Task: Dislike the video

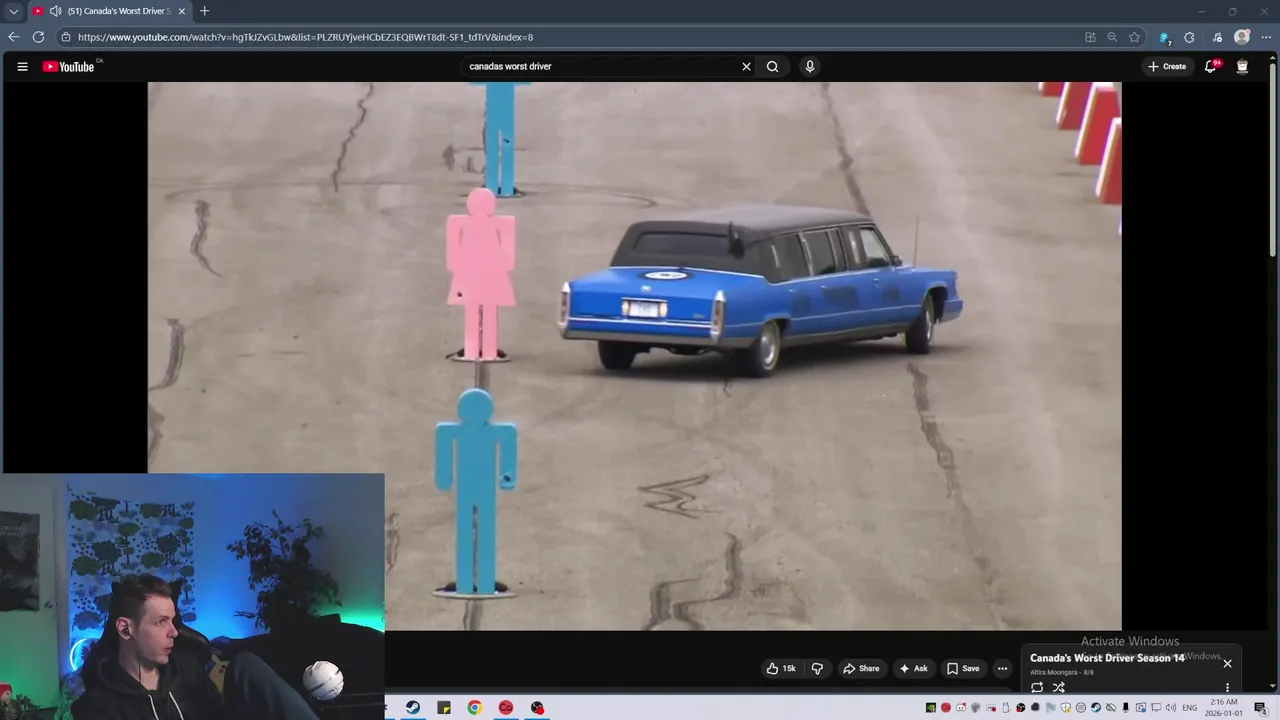Action: (817, 668)
